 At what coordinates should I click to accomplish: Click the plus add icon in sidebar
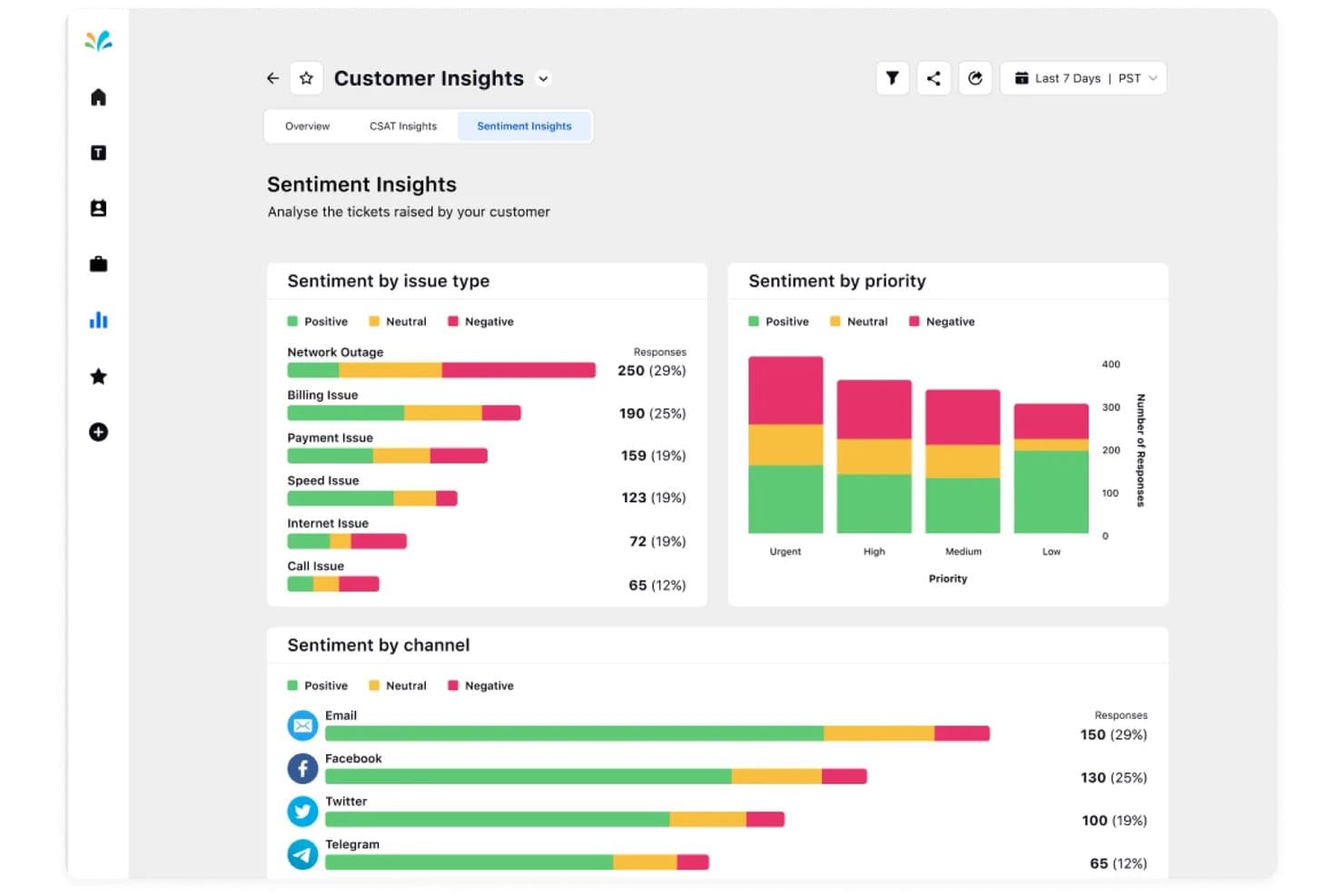point(98,432)
